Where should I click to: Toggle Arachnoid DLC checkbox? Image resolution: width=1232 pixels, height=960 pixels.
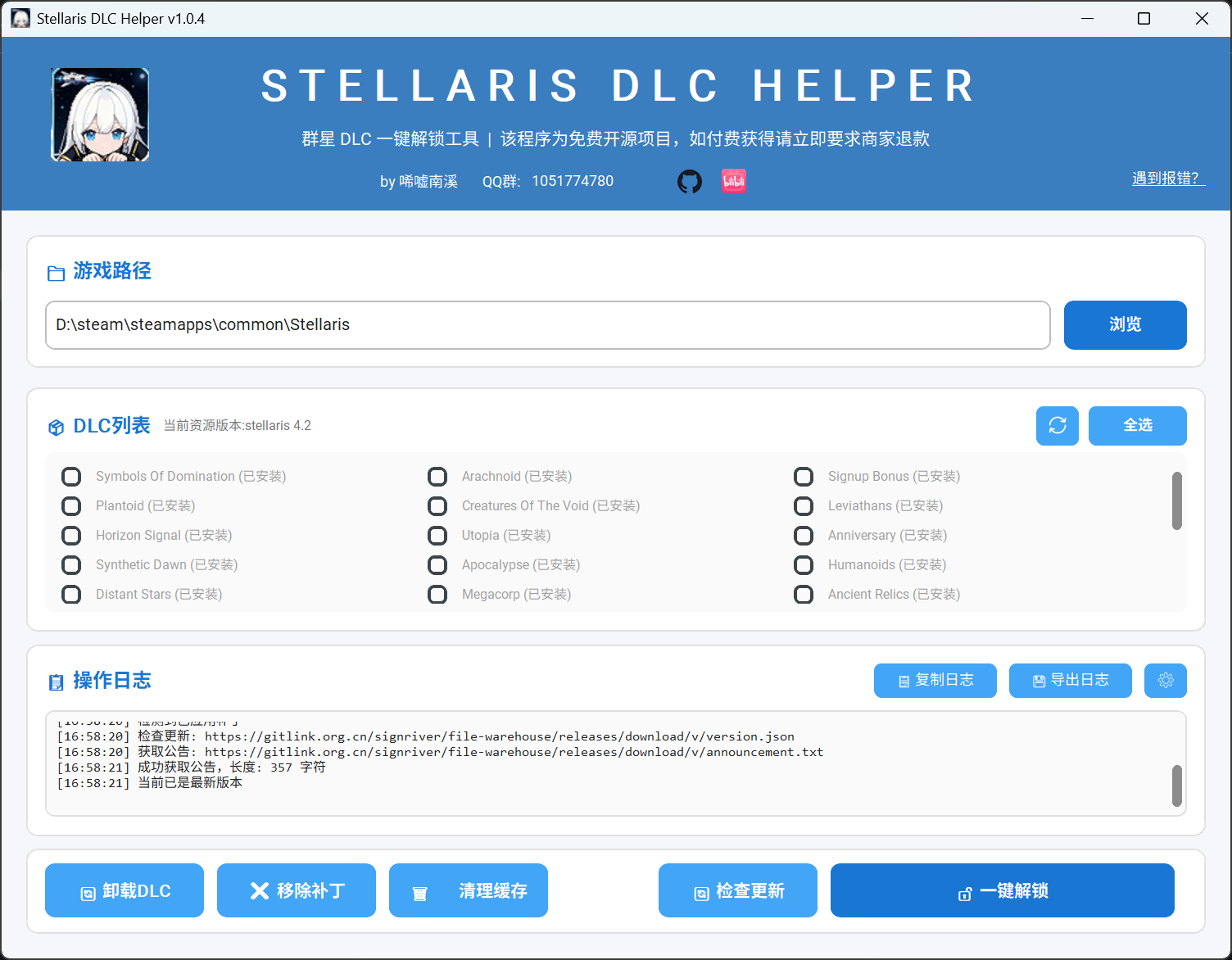[x=438, y=477]
